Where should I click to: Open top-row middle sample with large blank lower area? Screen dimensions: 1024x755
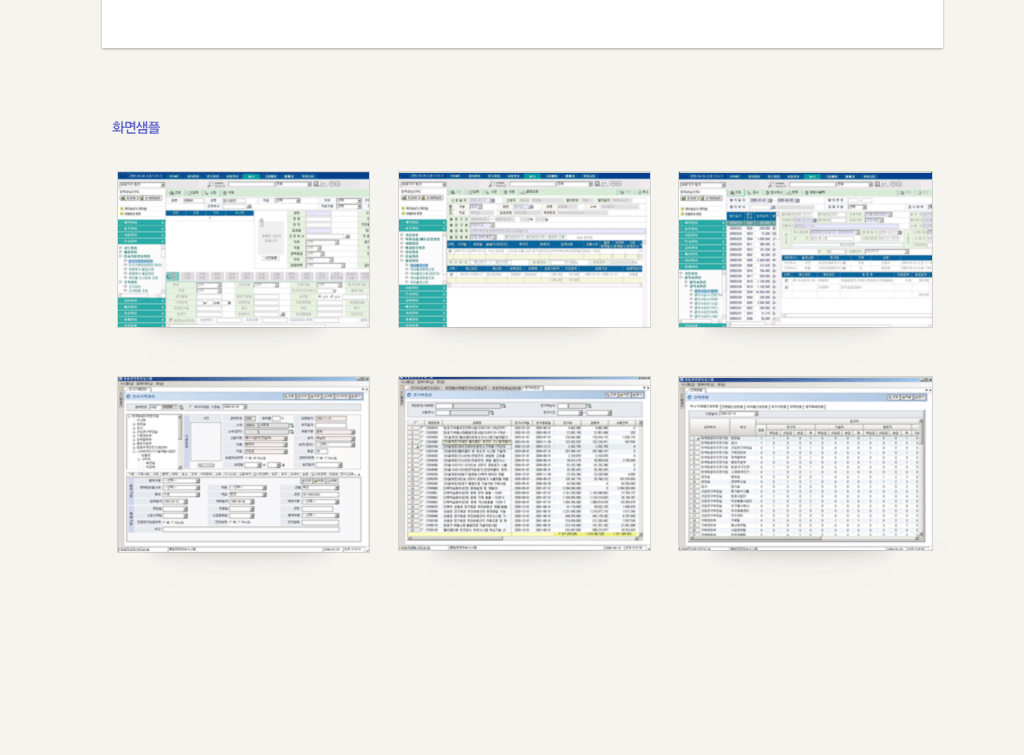point(524,249)
